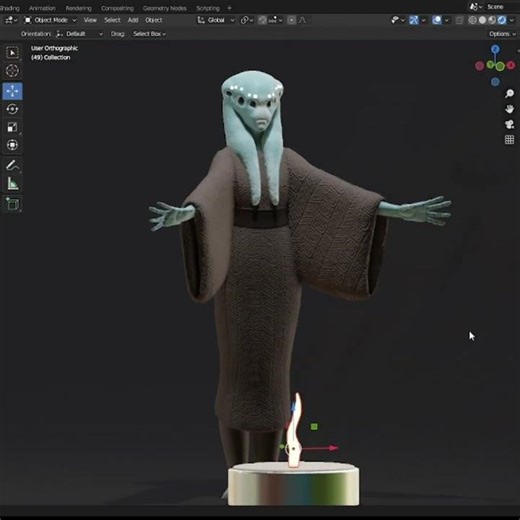Open the Add menu

click(133, 20)
